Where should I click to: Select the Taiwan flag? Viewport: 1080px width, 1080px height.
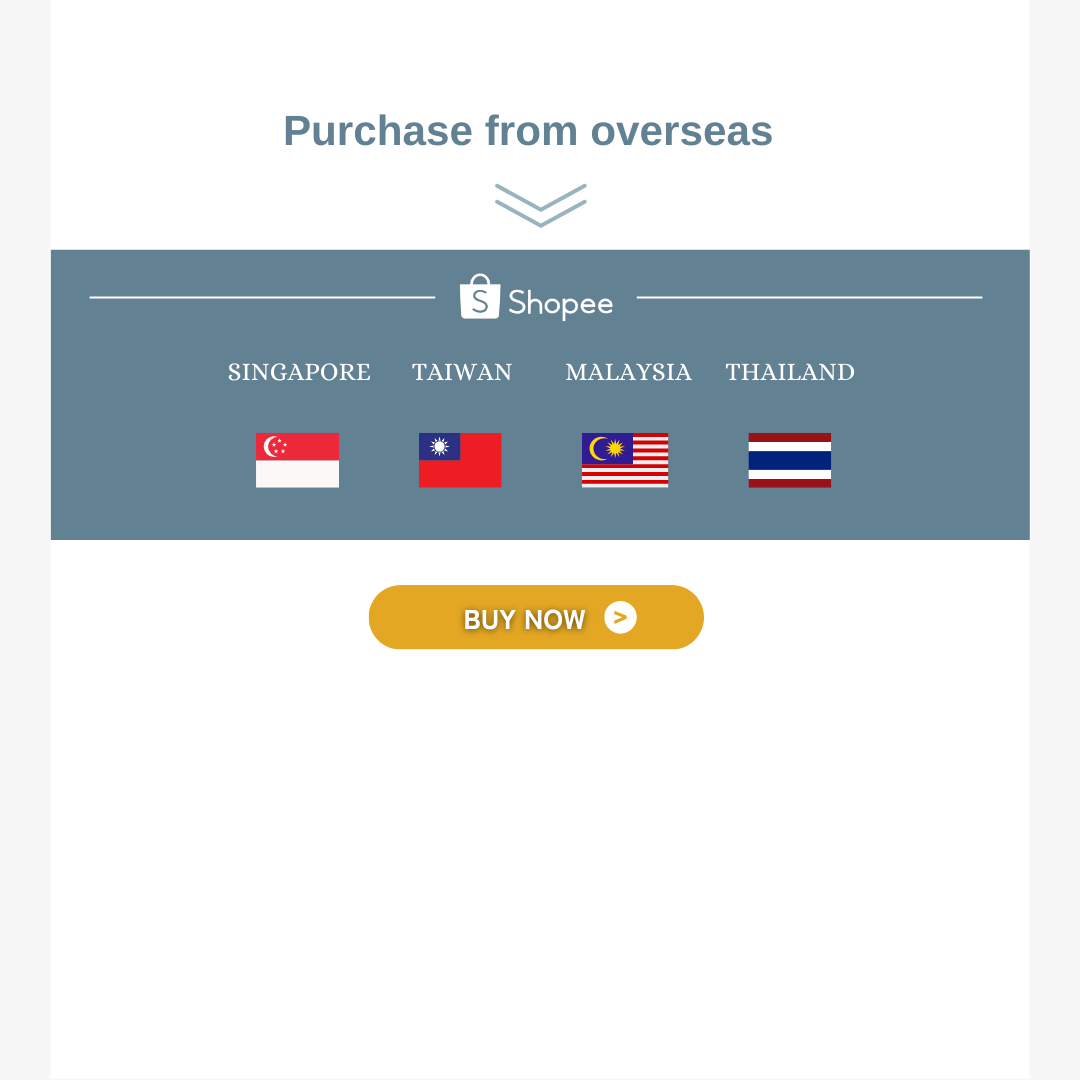tap(460, 460)
